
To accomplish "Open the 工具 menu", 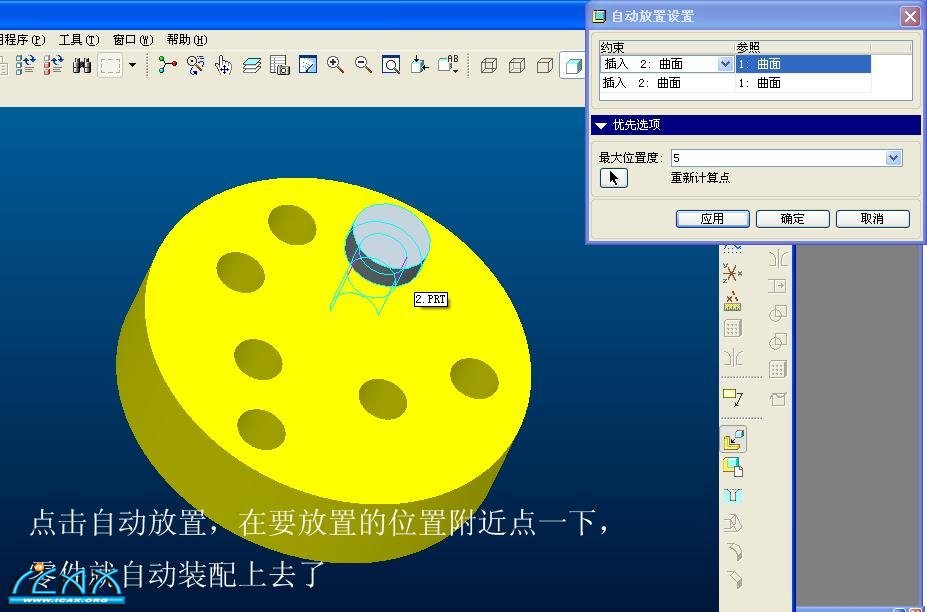I will pyautogui.click(x=78, y=40).
